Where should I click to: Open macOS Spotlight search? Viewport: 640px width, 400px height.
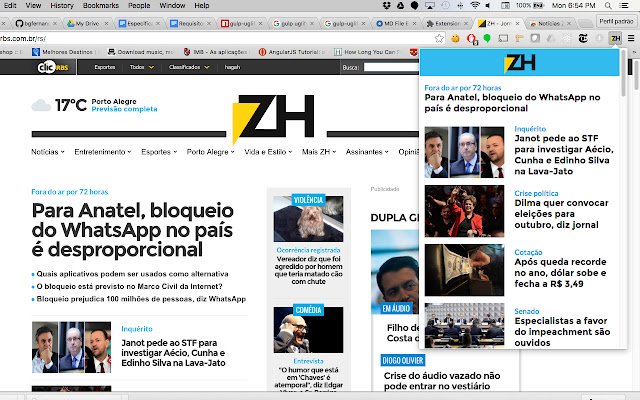(x=608, y=5)
